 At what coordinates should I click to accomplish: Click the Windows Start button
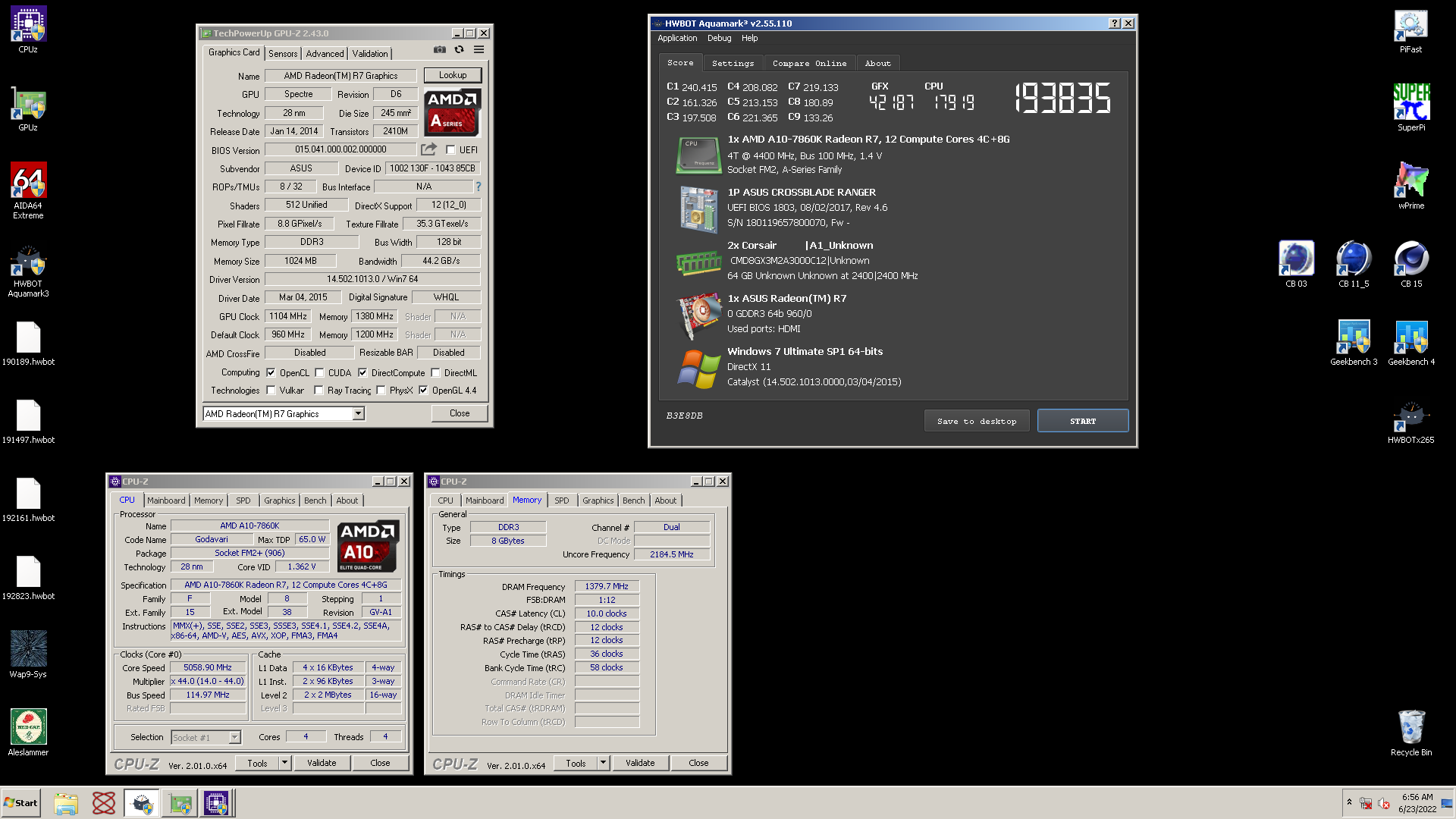pos(21,803)
